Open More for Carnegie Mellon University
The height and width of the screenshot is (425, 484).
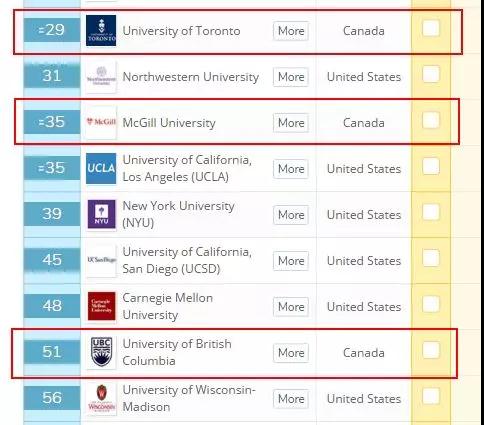291,307
